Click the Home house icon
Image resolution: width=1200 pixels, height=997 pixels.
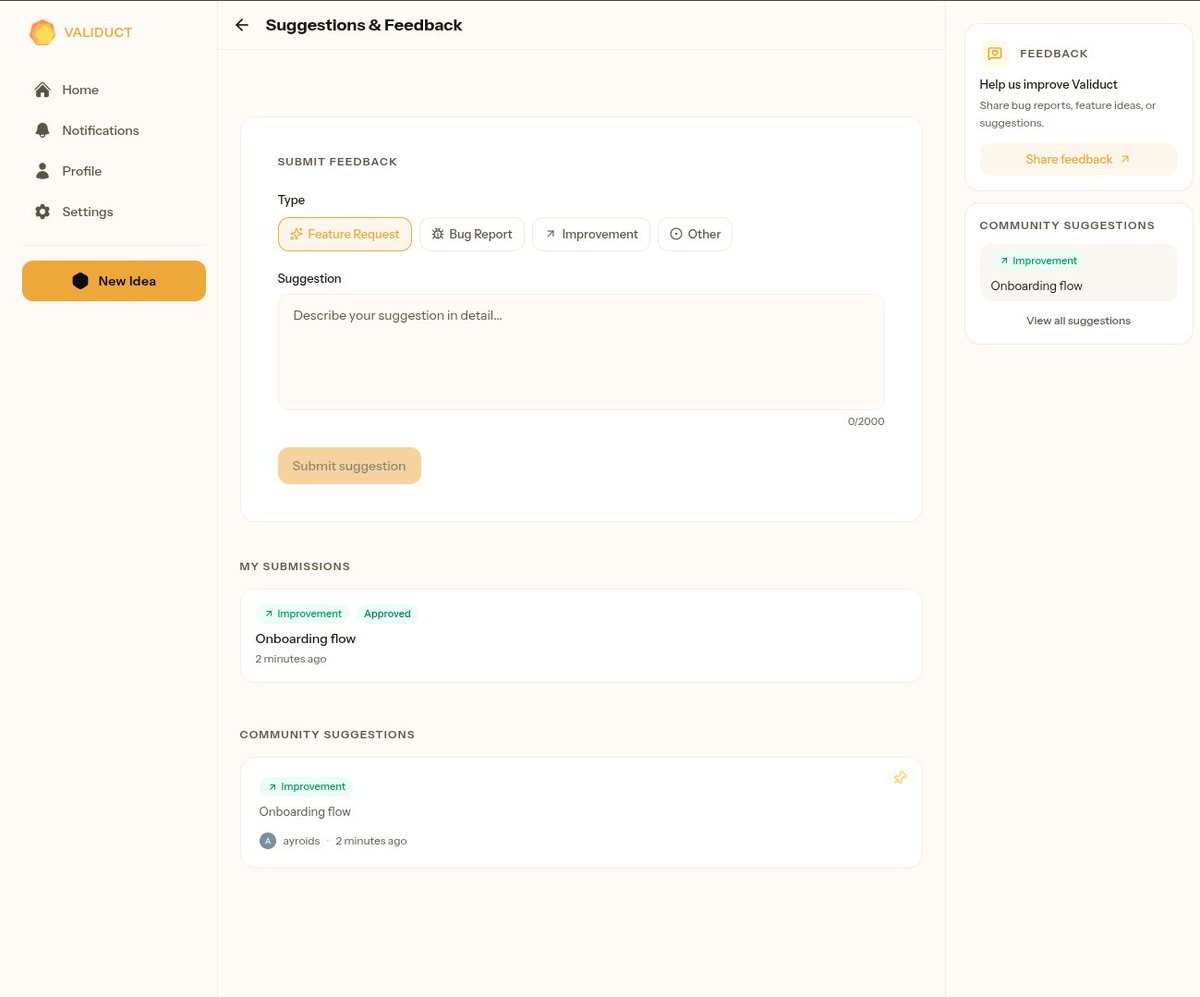click(42, 90)
